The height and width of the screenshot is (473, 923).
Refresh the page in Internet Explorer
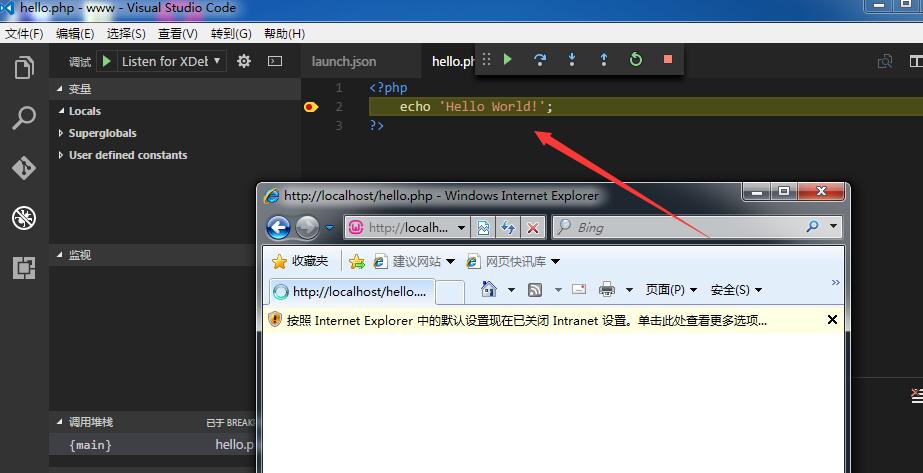(x=507, y=227)
